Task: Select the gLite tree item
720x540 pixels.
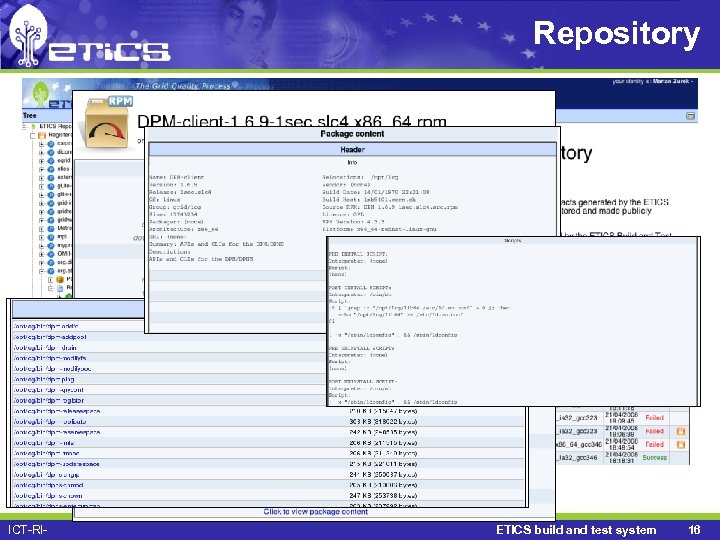Action: 64,186
